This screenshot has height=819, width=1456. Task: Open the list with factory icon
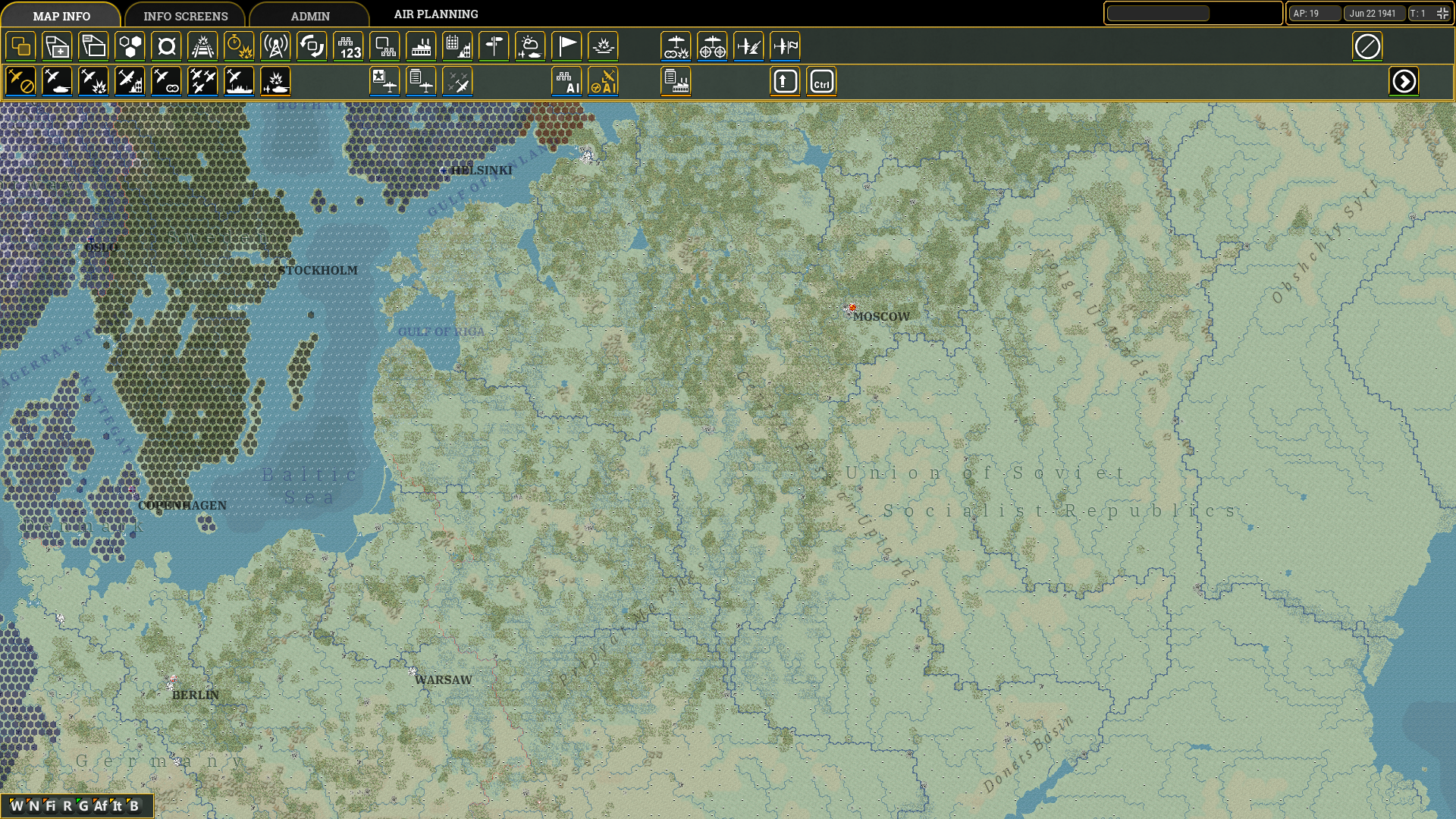pos(676,81)
